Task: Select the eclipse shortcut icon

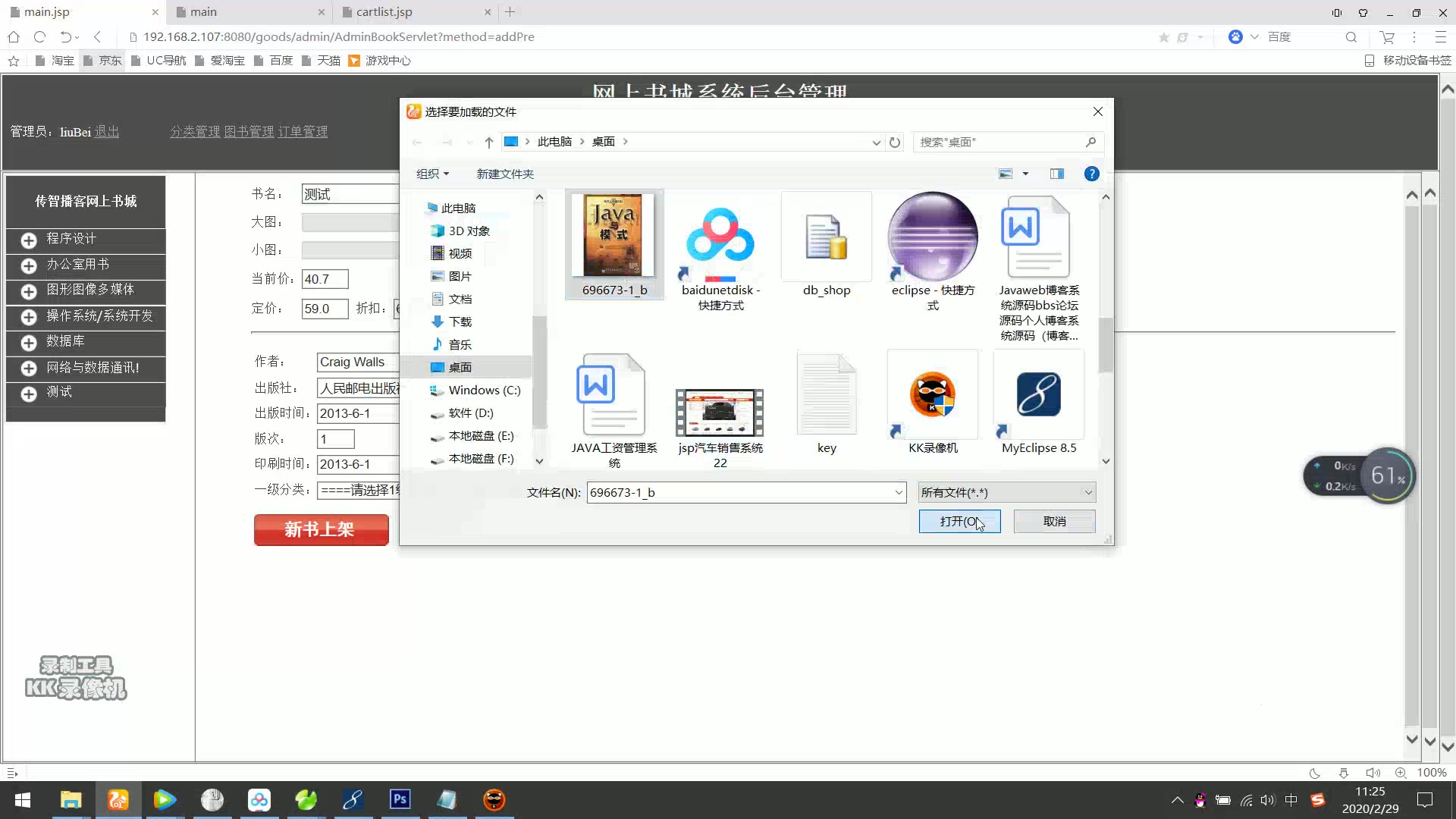Action: (933, 252)
